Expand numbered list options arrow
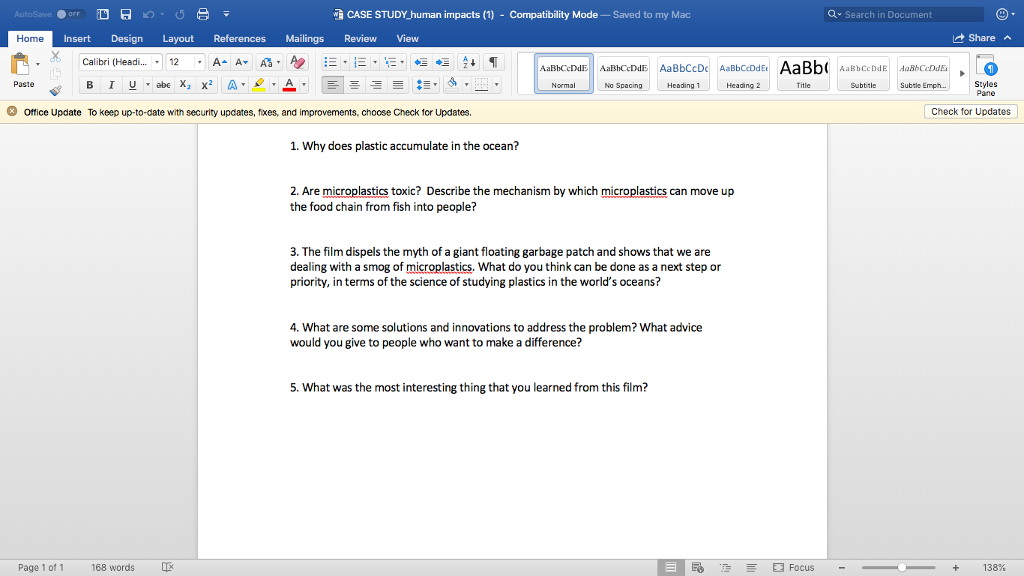 coord(374,62)
